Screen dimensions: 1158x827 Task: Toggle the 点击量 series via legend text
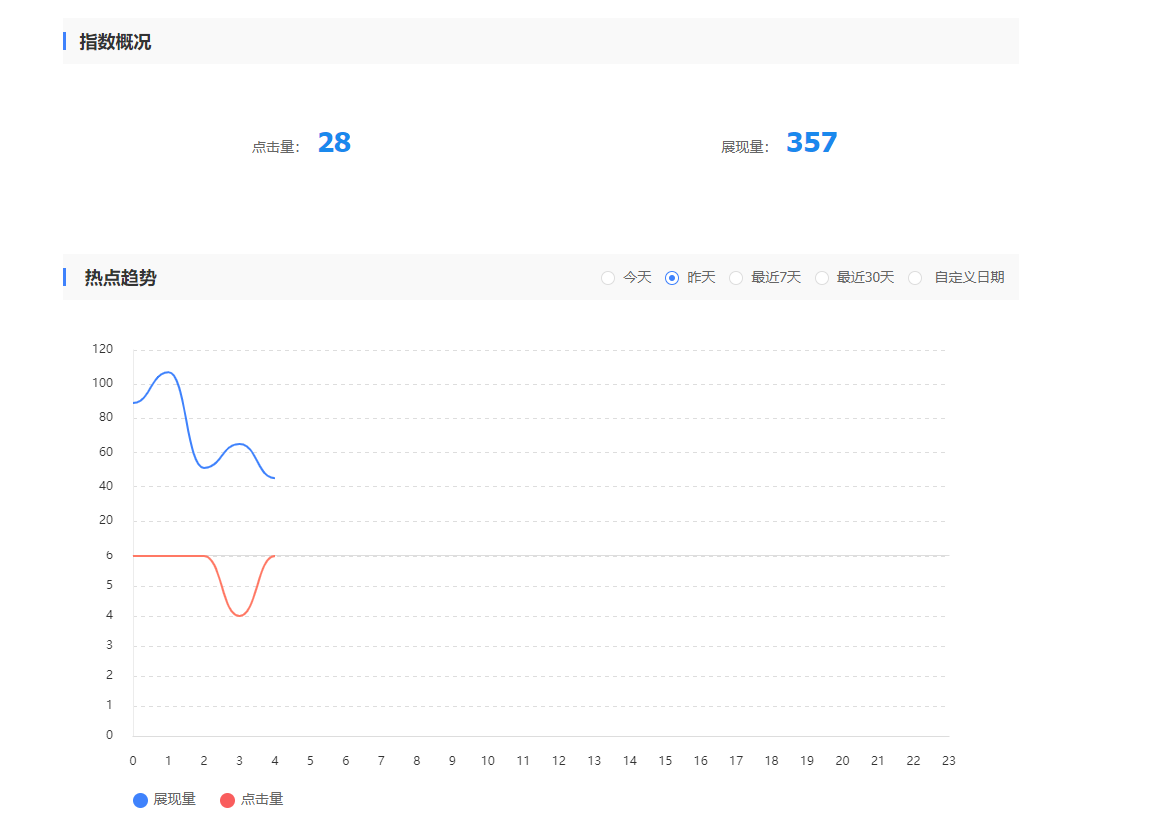tap(262, 800)
